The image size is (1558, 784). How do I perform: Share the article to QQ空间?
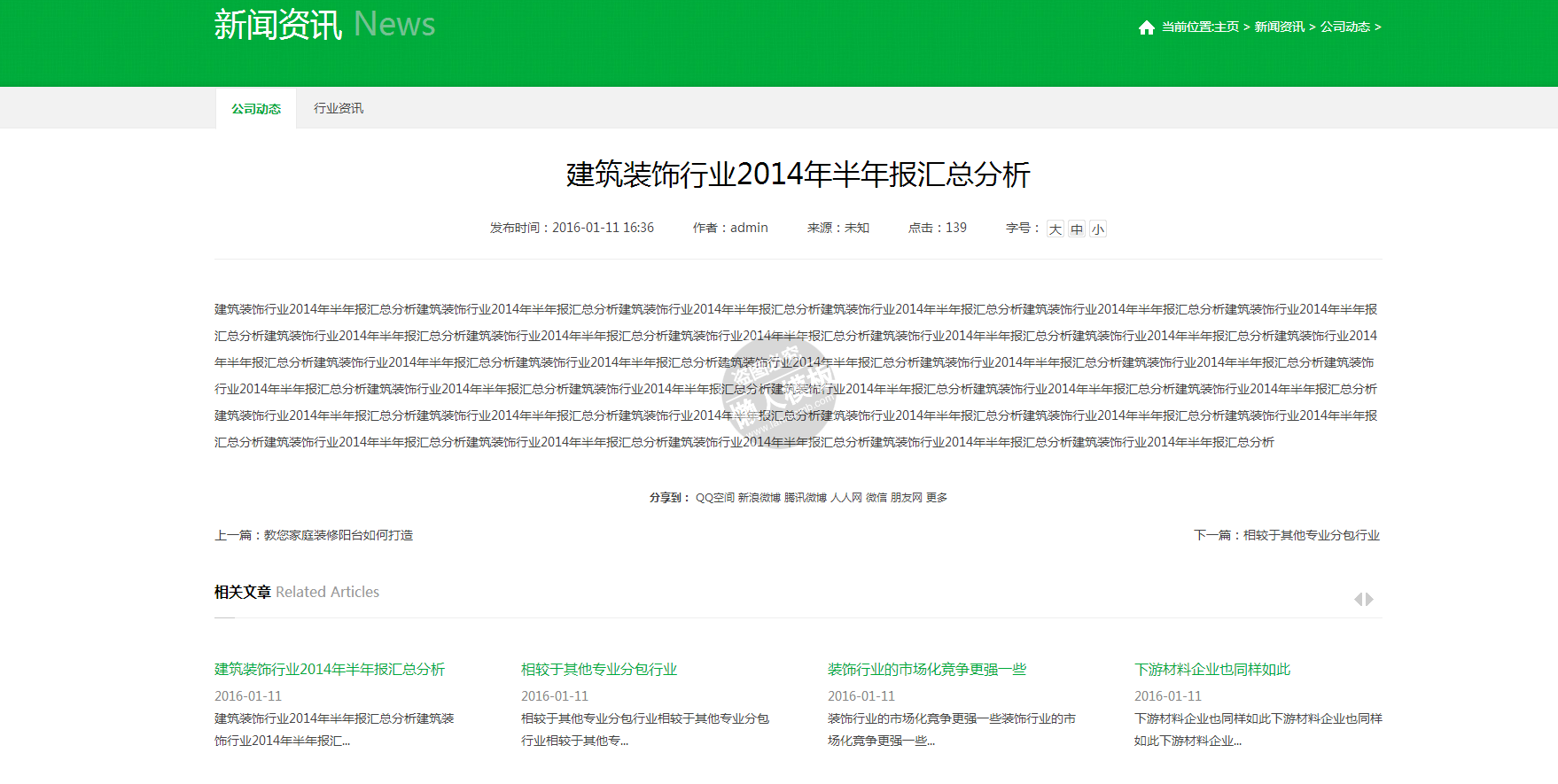pyautogui.click(x=715, y=498)
